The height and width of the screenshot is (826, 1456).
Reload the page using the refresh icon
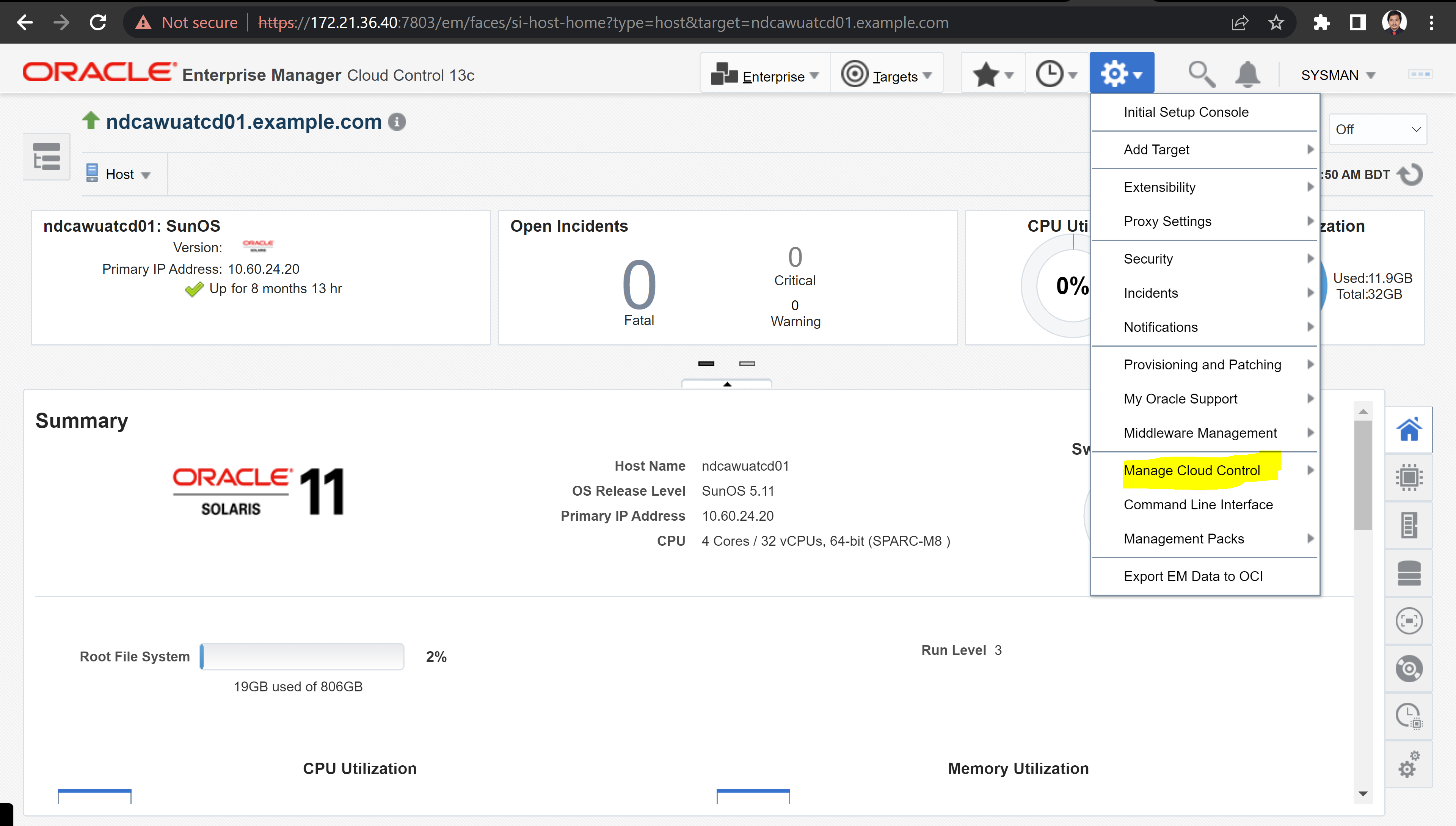(98, 23)
